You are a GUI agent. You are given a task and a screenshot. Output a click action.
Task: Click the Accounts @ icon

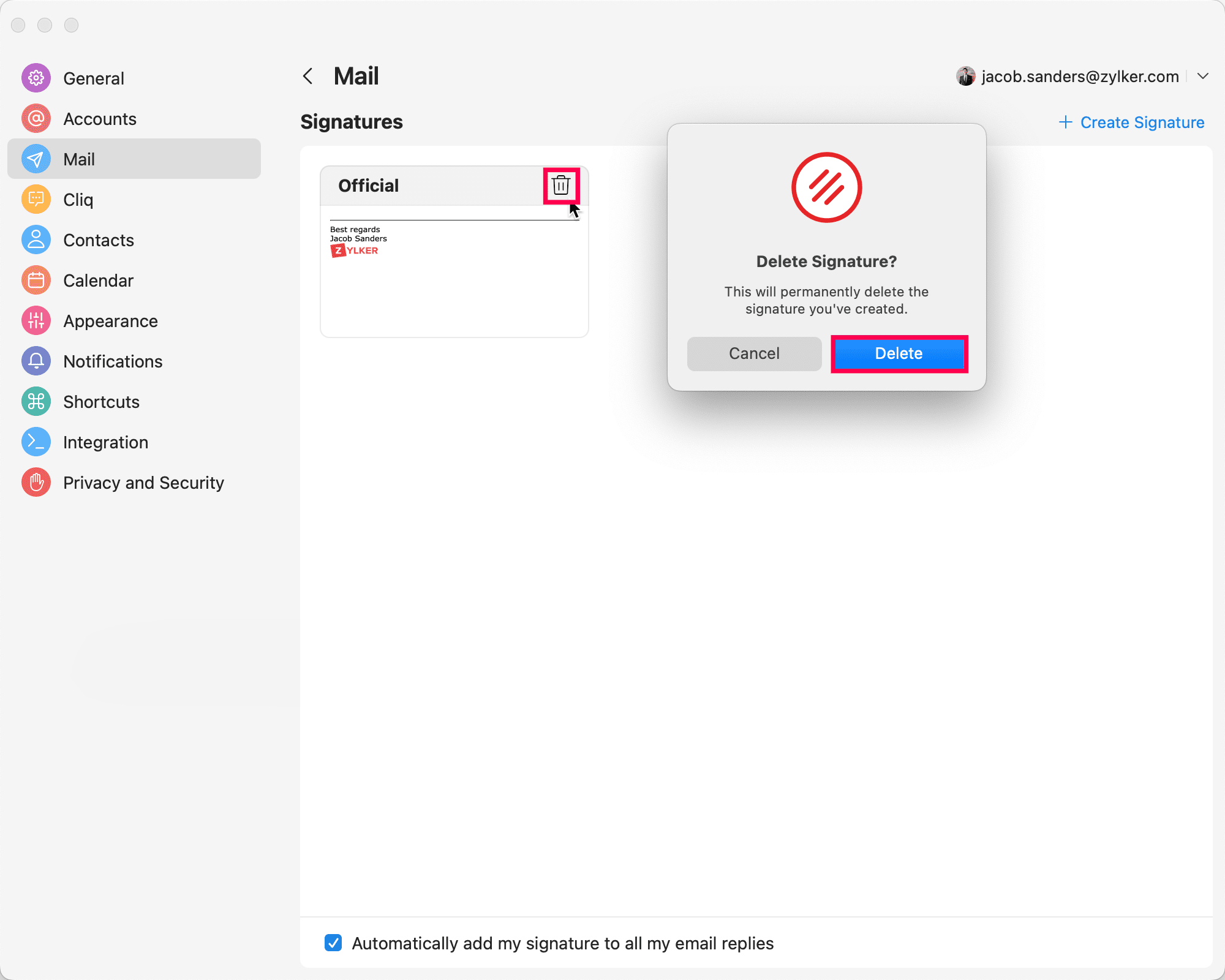(36, 119)
